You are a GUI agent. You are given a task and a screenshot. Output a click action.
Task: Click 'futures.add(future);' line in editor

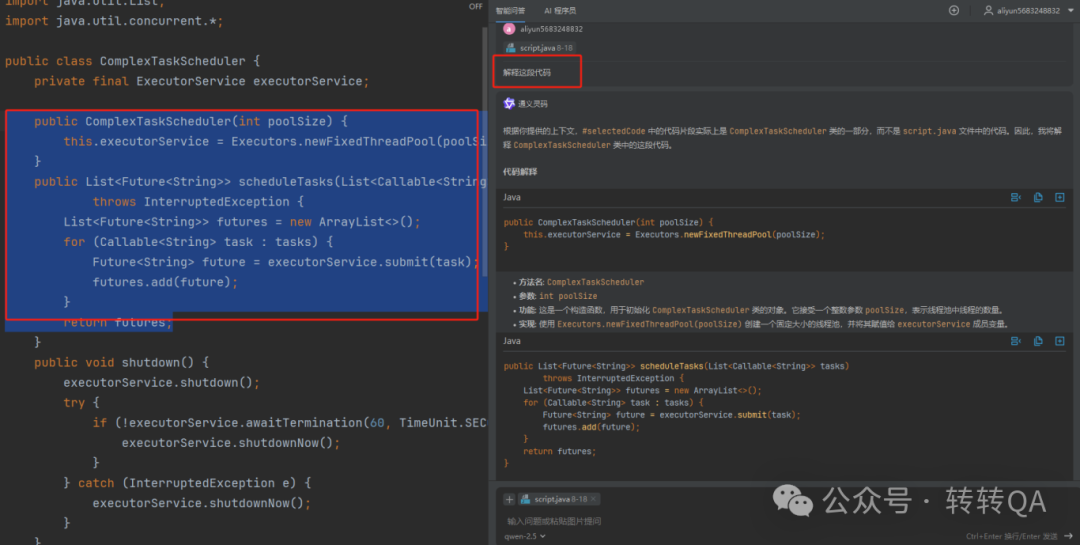(165, 282)
